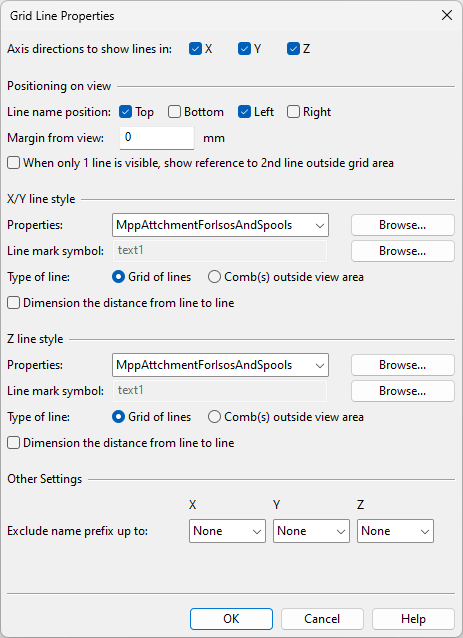Expand the X exclude name prefix dropdown
This screenshot has width=463, height=638.
click(x=227, y=531)
